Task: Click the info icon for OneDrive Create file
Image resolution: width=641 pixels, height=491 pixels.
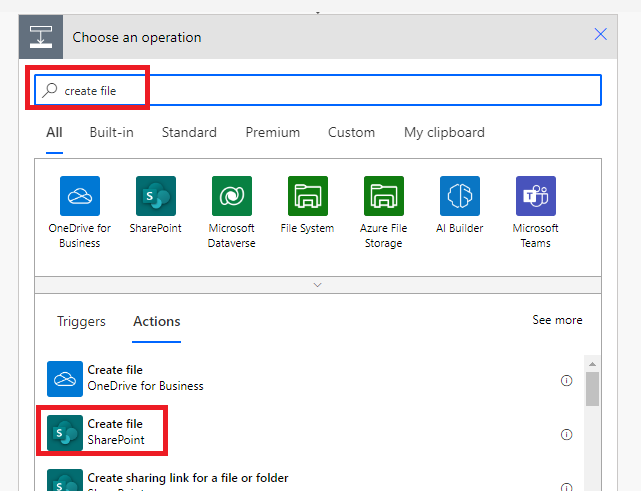Action: click(x=567, y=380)
